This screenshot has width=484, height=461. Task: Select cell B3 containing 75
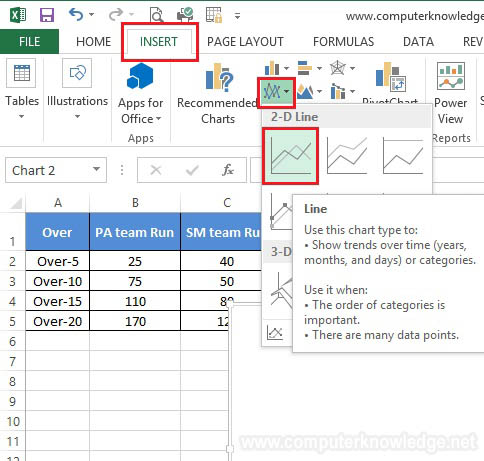pyautogui.click(x=135, y=281)
